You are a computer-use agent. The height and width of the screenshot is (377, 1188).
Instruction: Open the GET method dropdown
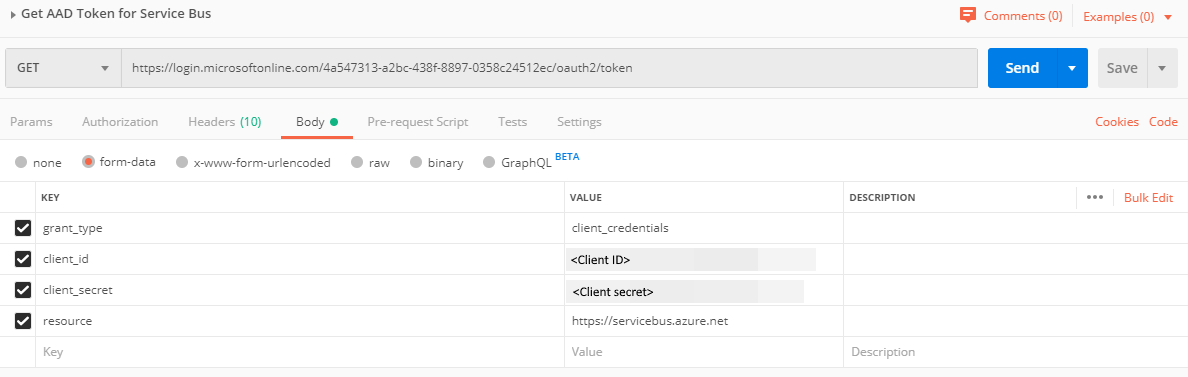coord(63,68)
